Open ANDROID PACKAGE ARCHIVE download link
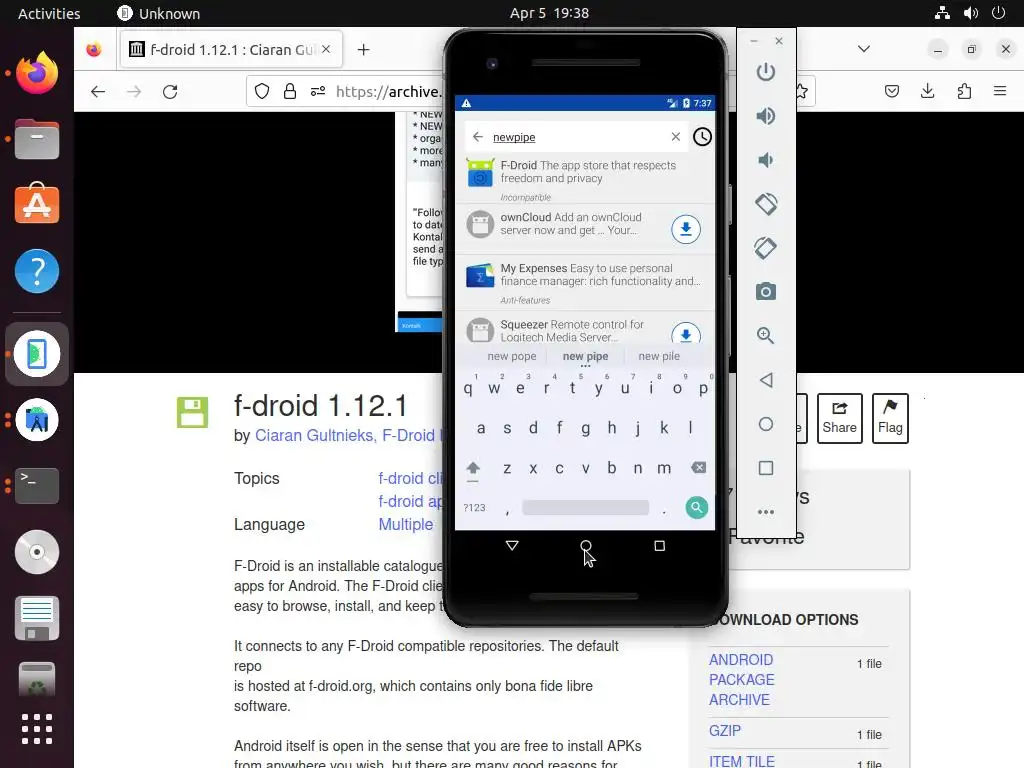This screenshot has width=1024, height=768. (741, 680)
